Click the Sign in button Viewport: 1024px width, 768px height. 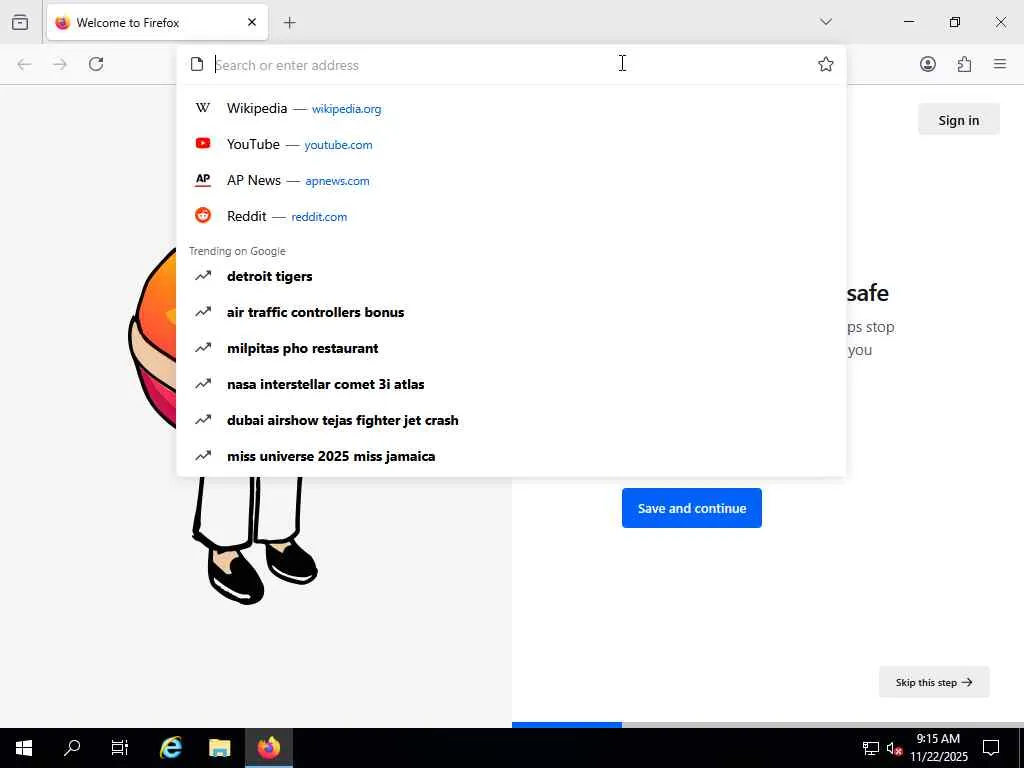coord(958,120)
